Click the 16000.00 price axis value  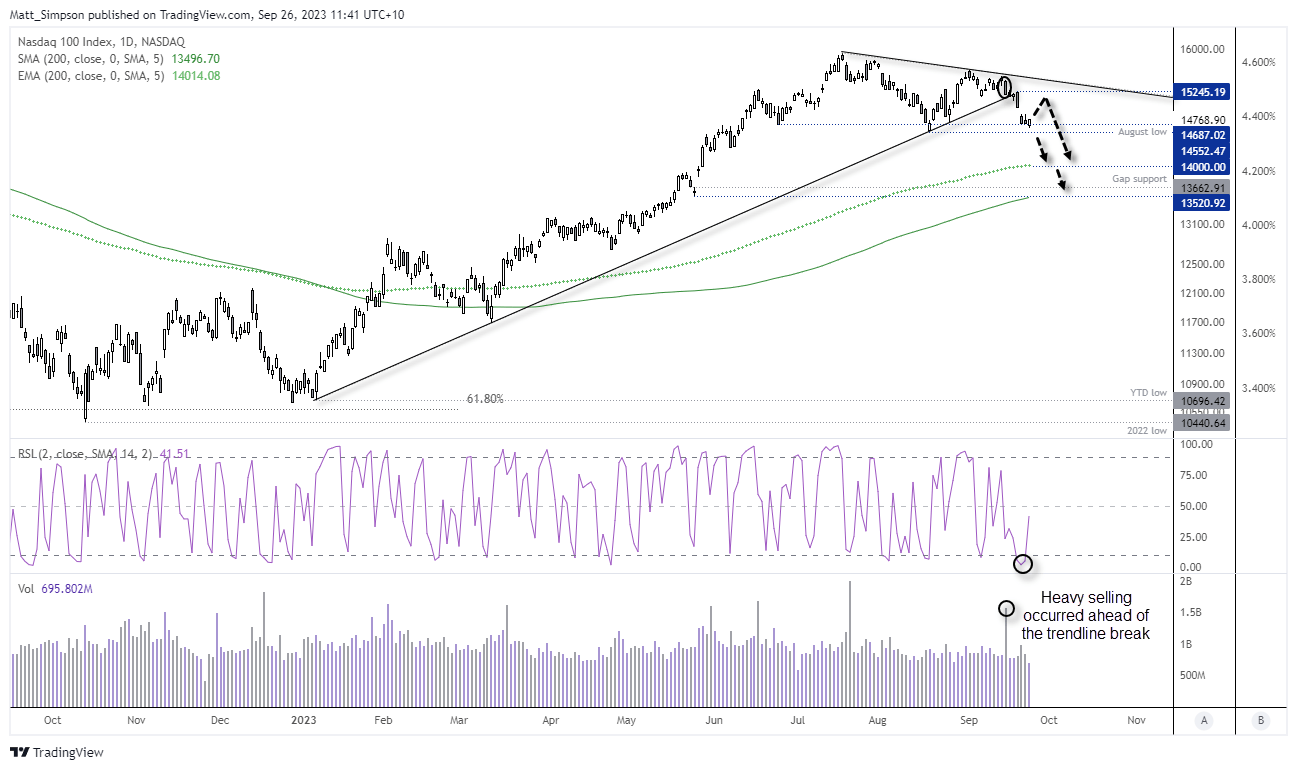1203,49
